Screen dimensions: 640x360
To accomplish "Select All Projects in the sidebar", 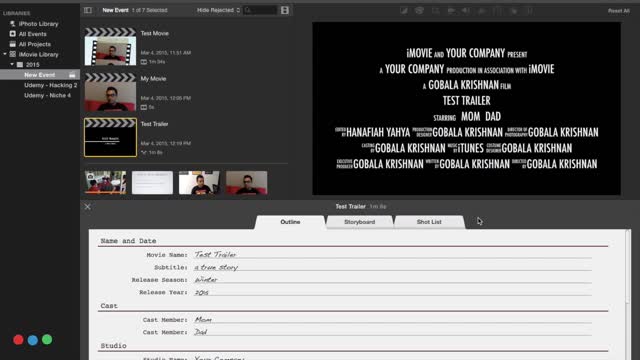I will tap(35, 44).
